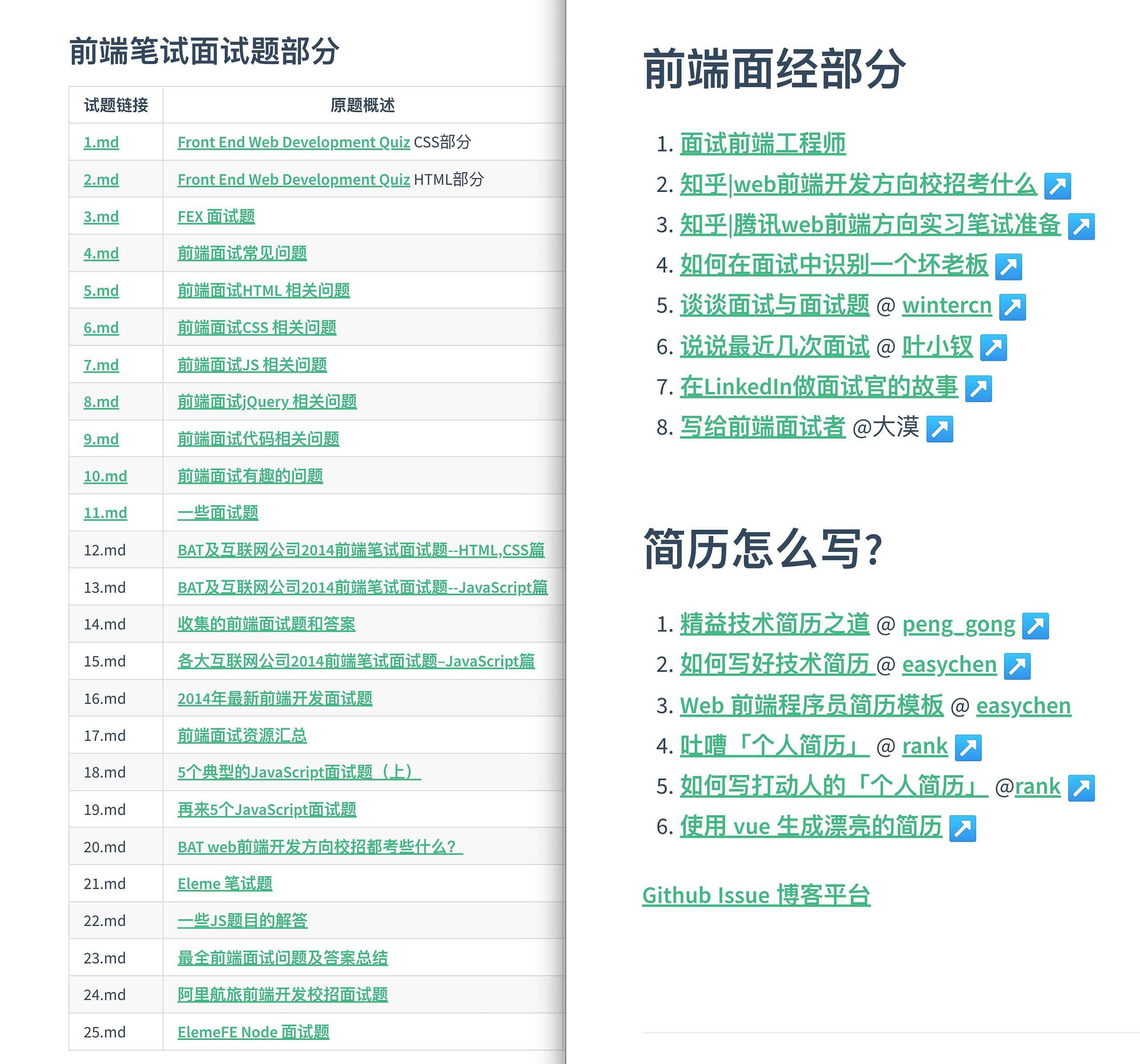The height and width of the screenshot is (1064, 1140).
Task: Open the wintercn author link
Action: (x=947, y=305)
